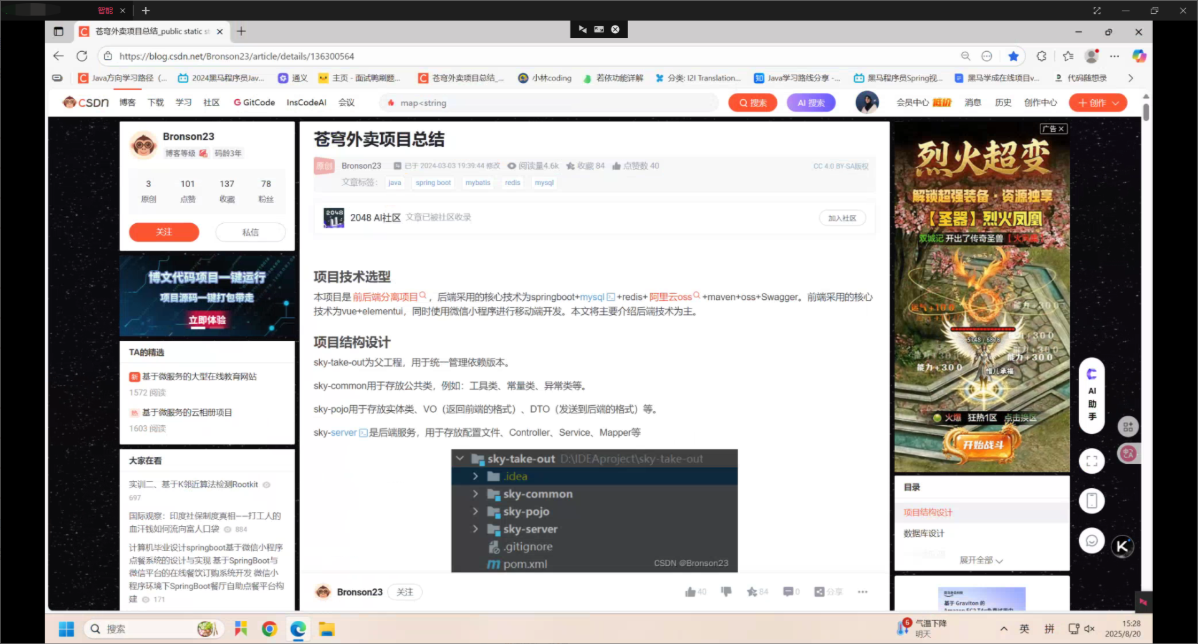Open fullscreen reading mode from the right sidebar
This screenshot has height=644, width=1198.
1090,461
